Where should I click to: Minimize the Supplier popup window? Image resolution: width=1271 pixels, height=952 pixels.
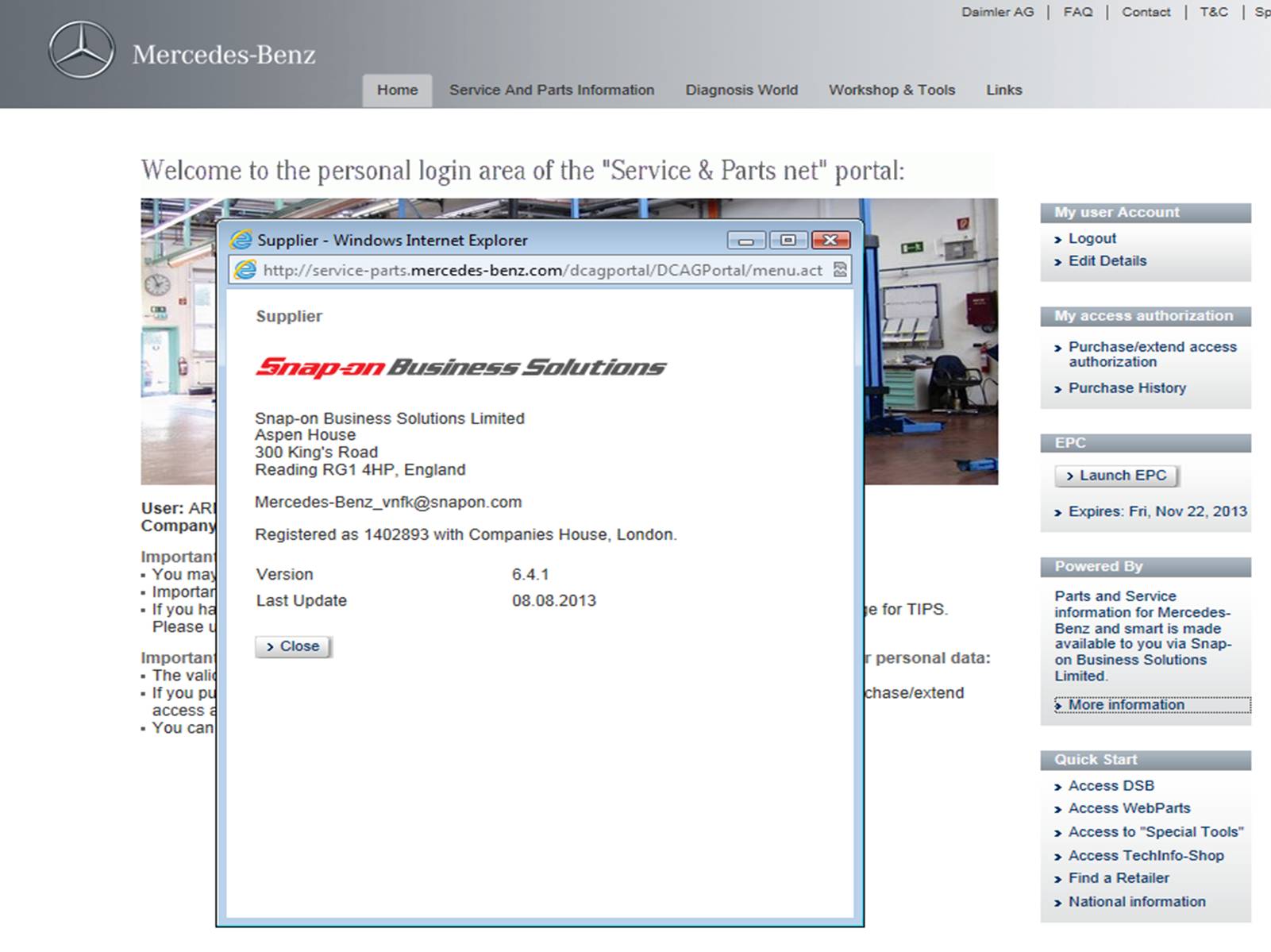pos(746,240)
